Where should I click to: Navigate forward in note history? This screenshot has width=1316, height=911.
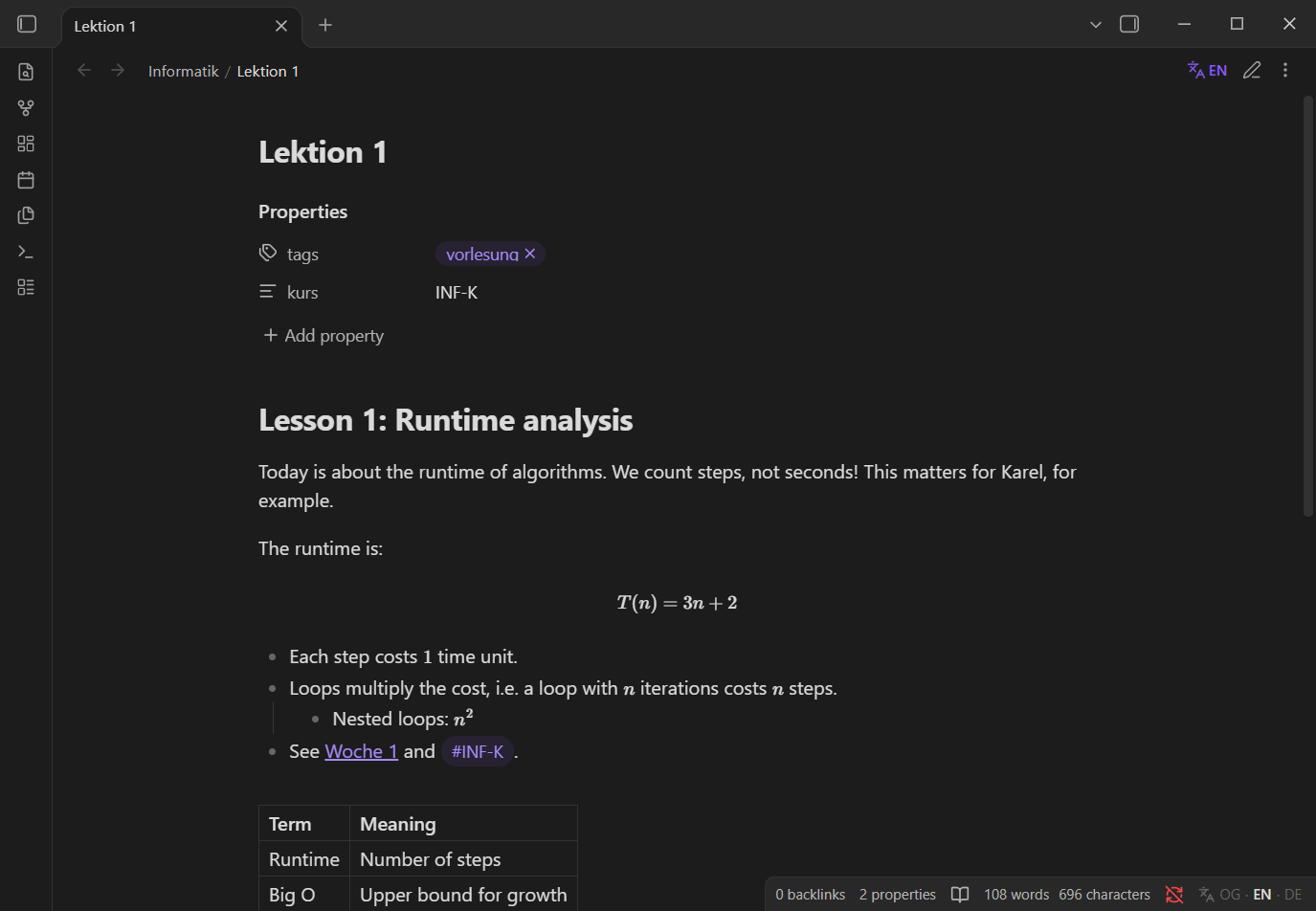coord(118,70)
